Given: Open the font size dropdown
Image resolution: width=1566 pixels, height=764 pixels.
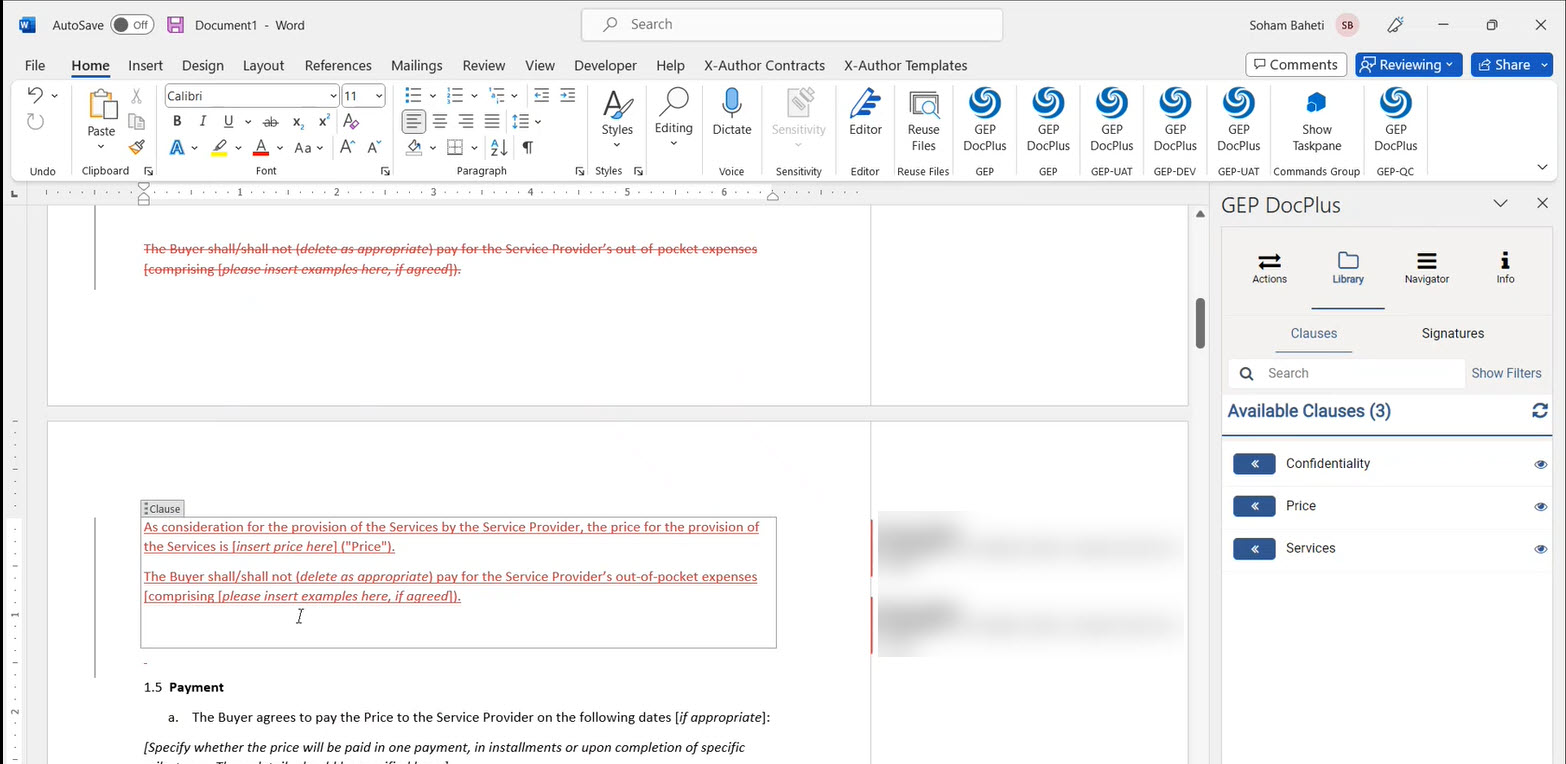Looking at the screenshot, I should pyautogui.click(x=379, y=96).
